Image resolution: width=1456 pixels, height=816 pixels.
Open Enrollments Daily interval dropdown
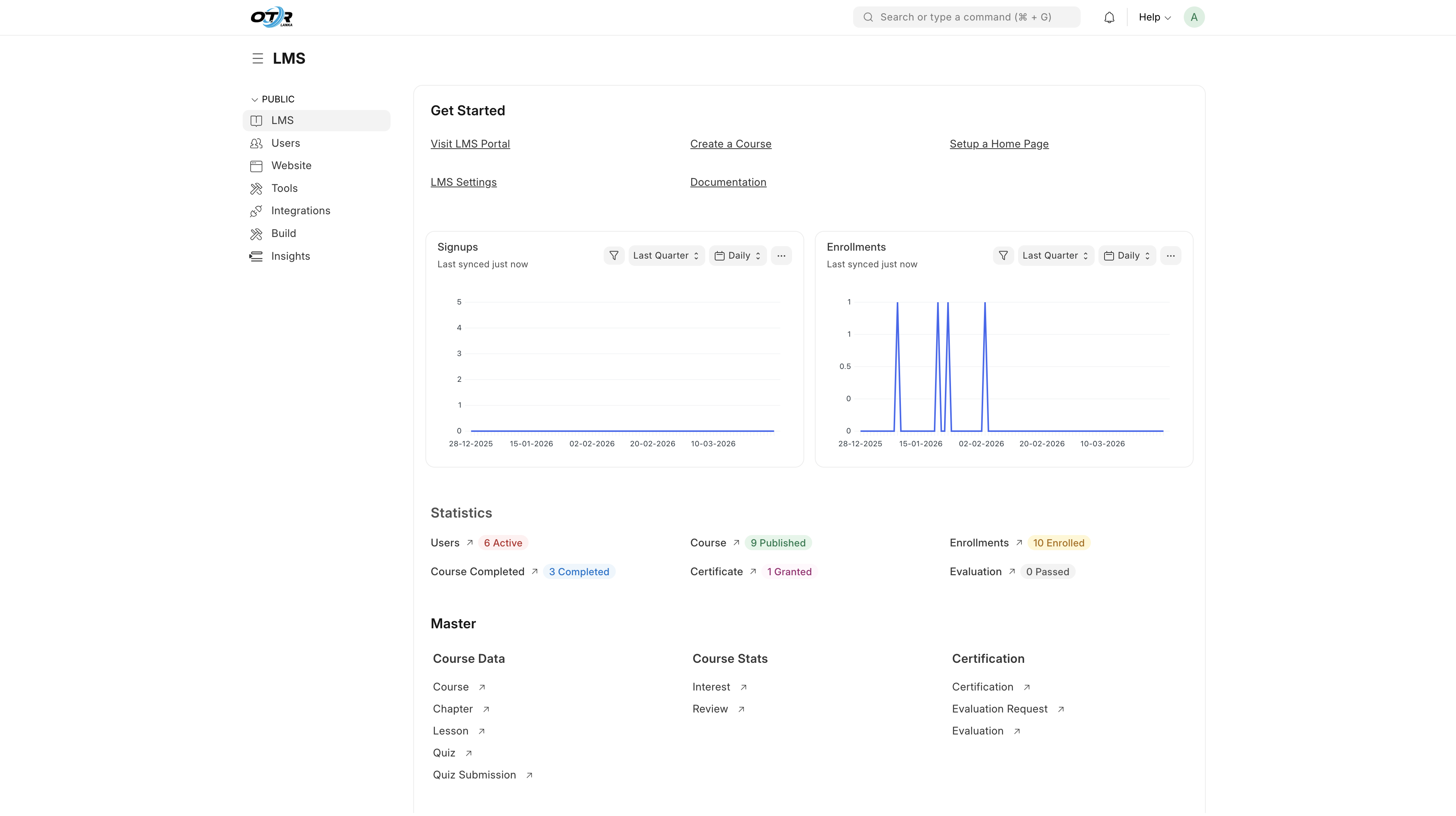1127,256
